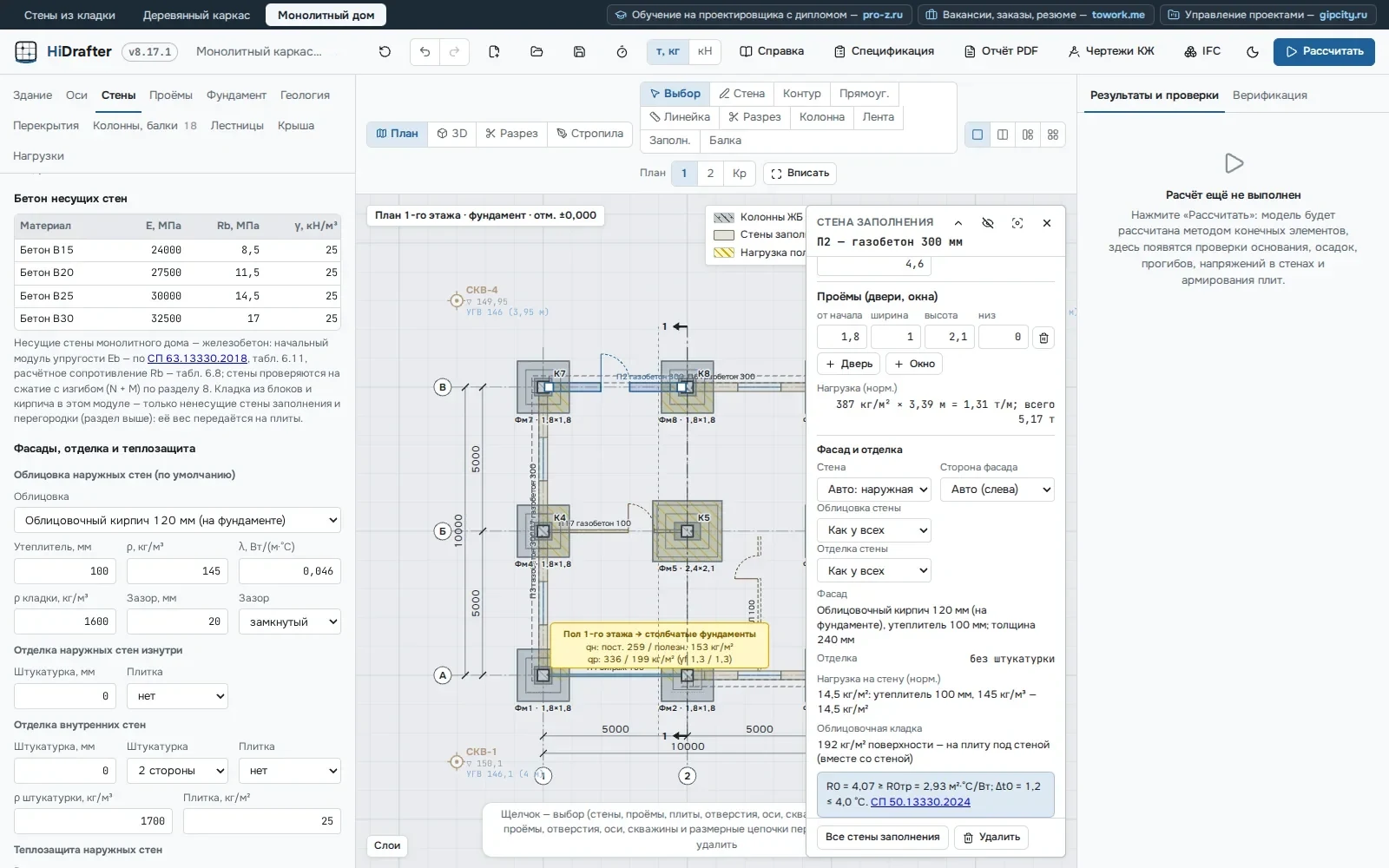This screenshot has height=868, width=1389.
Task: Open the Отделка стены dropdown
Action: pyautogui.click(x=874, y=570)
